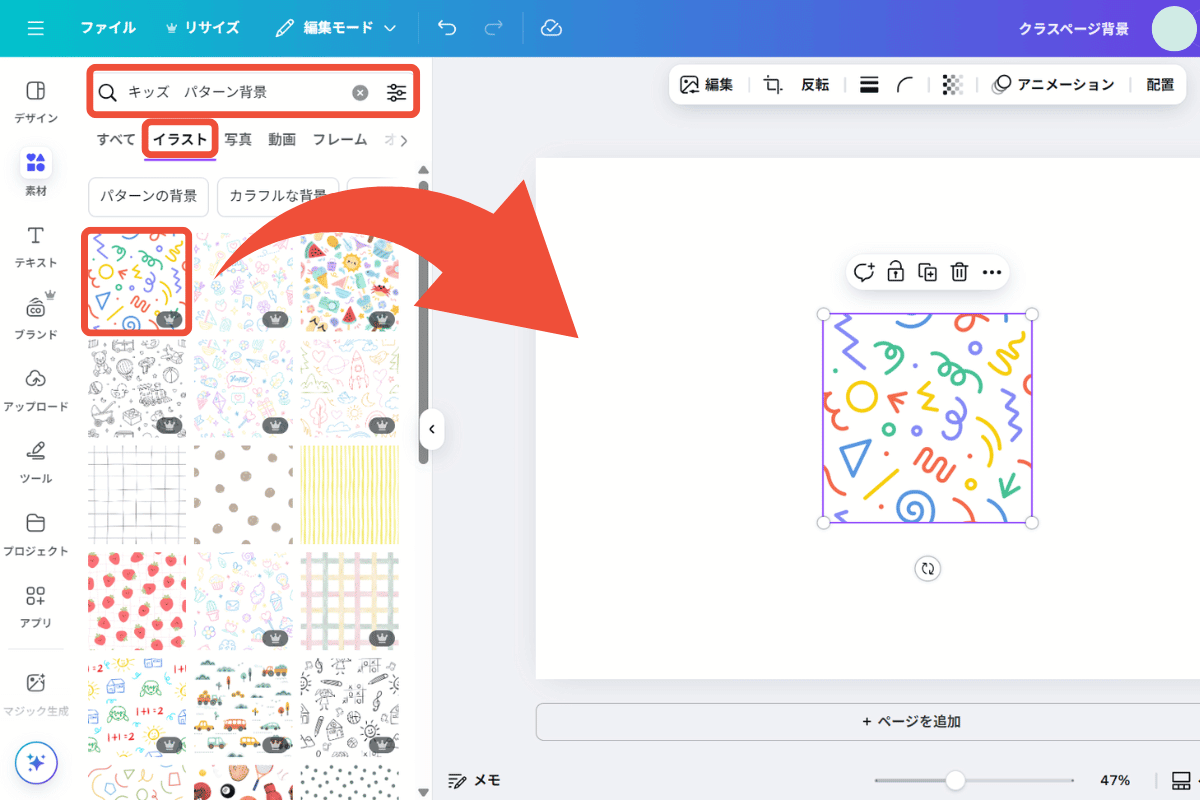Open the マジック生成 sidebar panel
The width and height of the screenshot is (1200, 800).
(x=35, y=694)
